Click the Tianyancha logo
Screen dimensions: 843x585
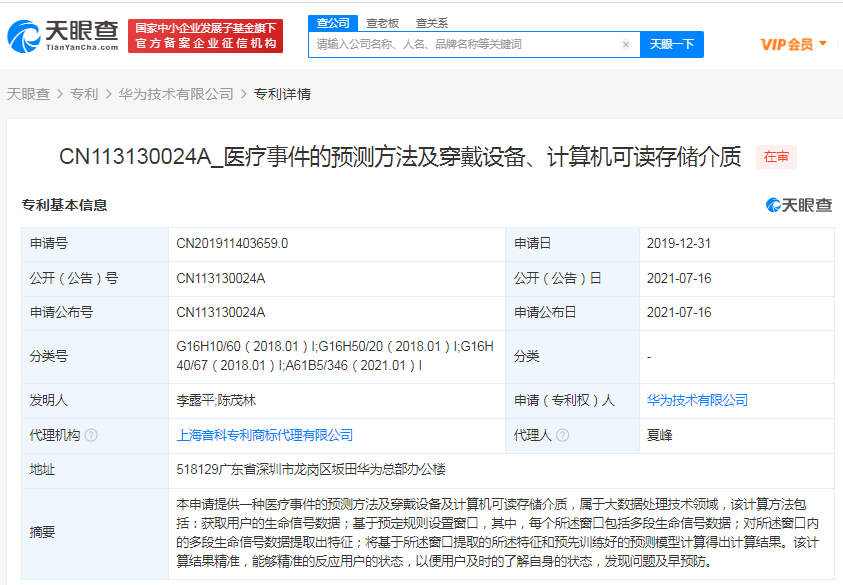pyautogui.click(x=62, y=36)
